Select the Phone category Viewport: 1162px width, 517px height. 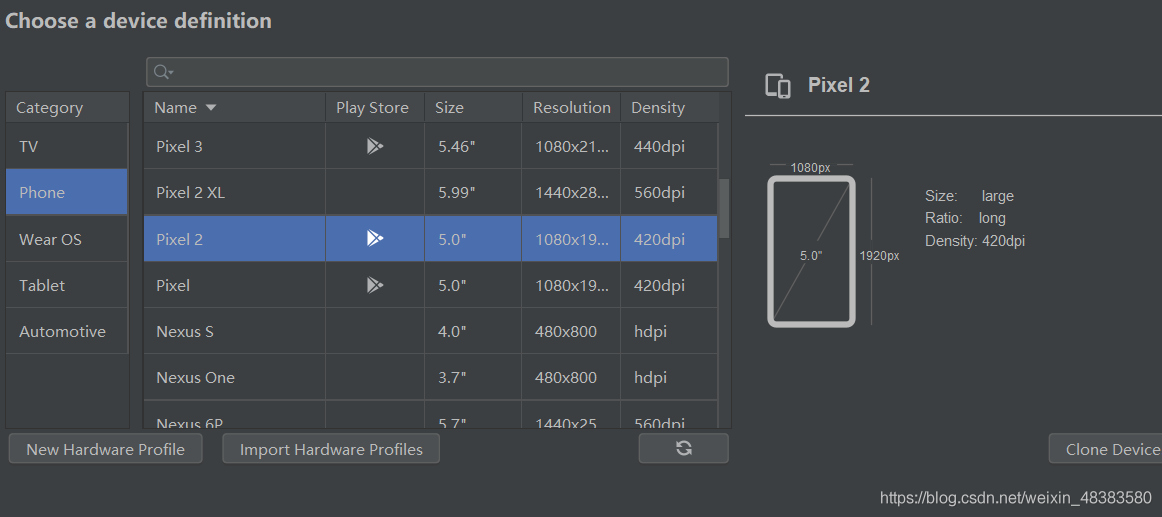point(67,193)
